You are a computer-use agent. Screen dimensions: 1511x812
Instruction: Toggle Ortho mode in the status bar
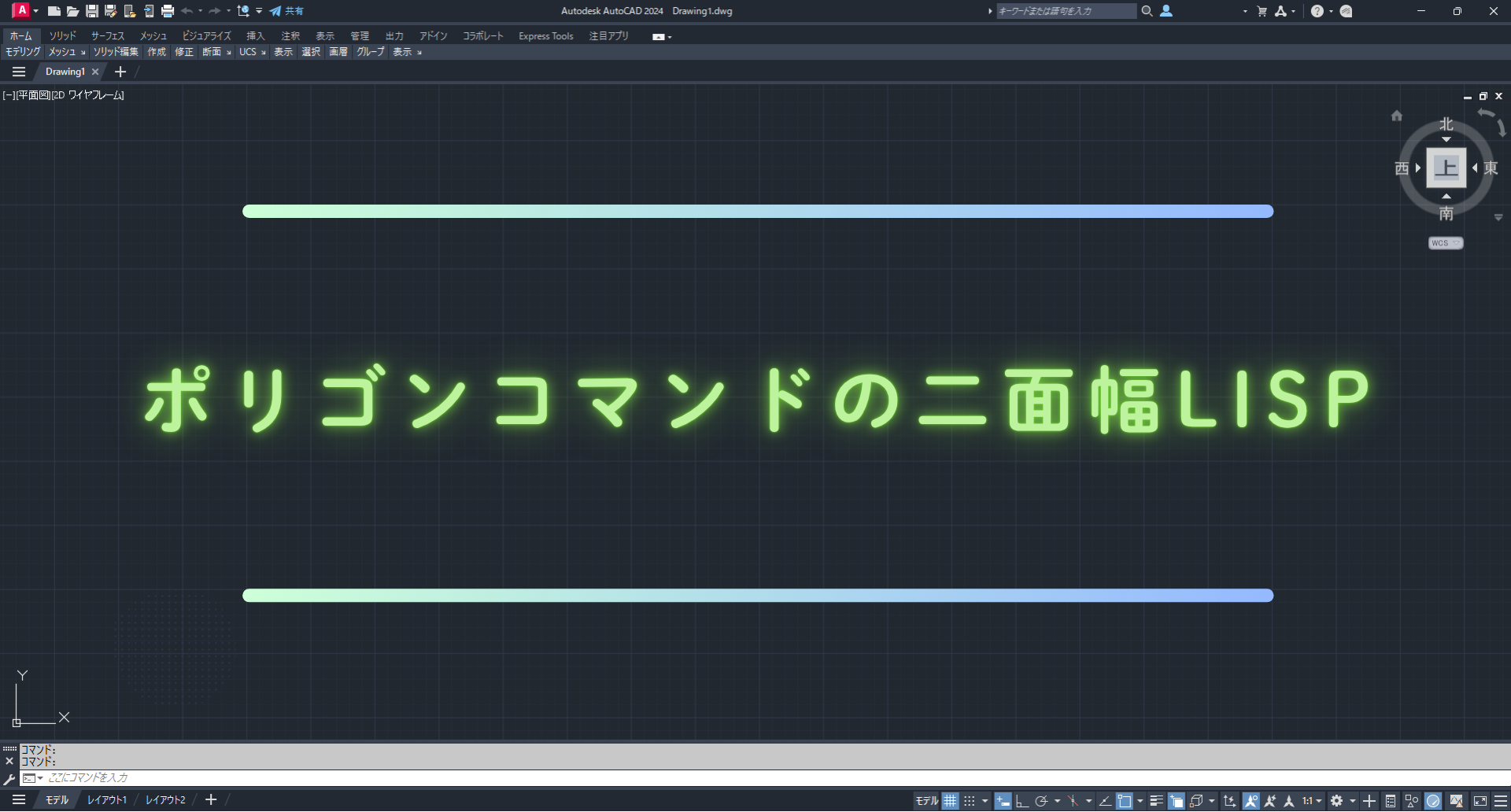pyautogui.click(x=1021, y=801)
